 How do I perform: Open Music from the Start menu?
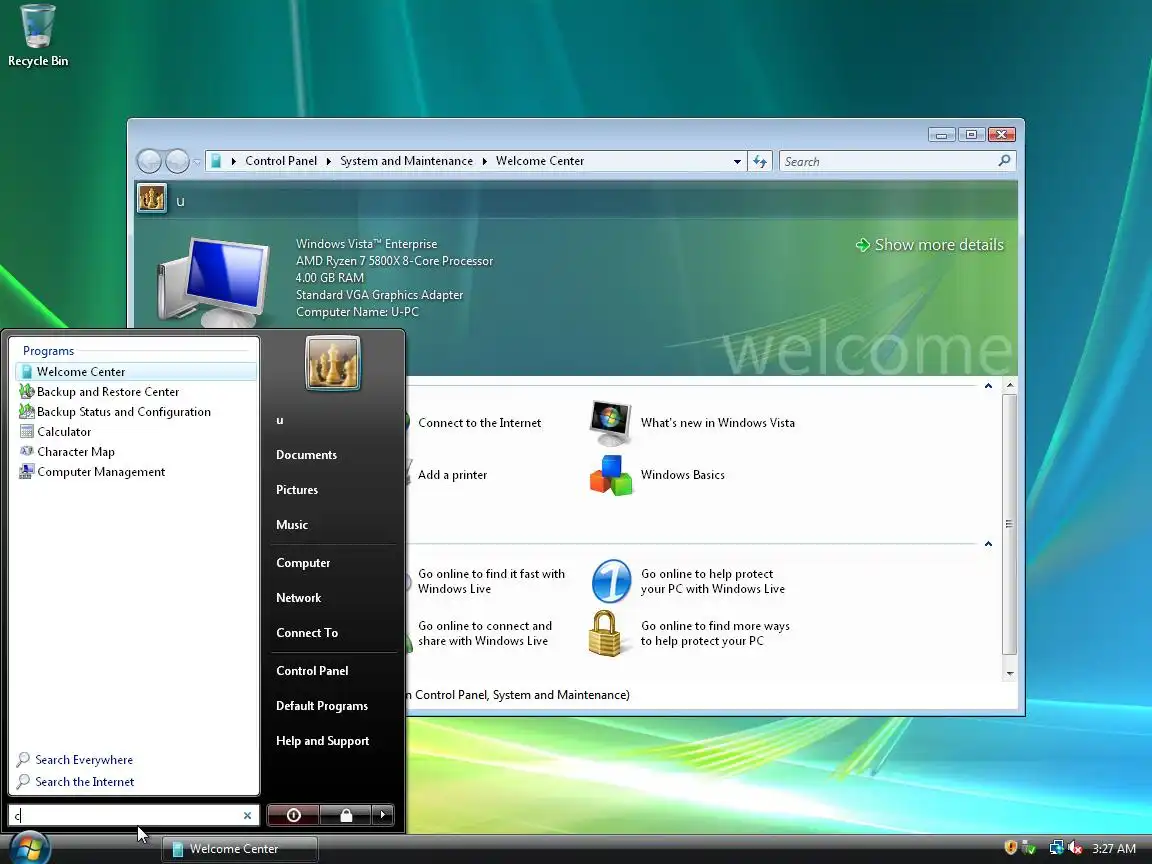point(292,525)
